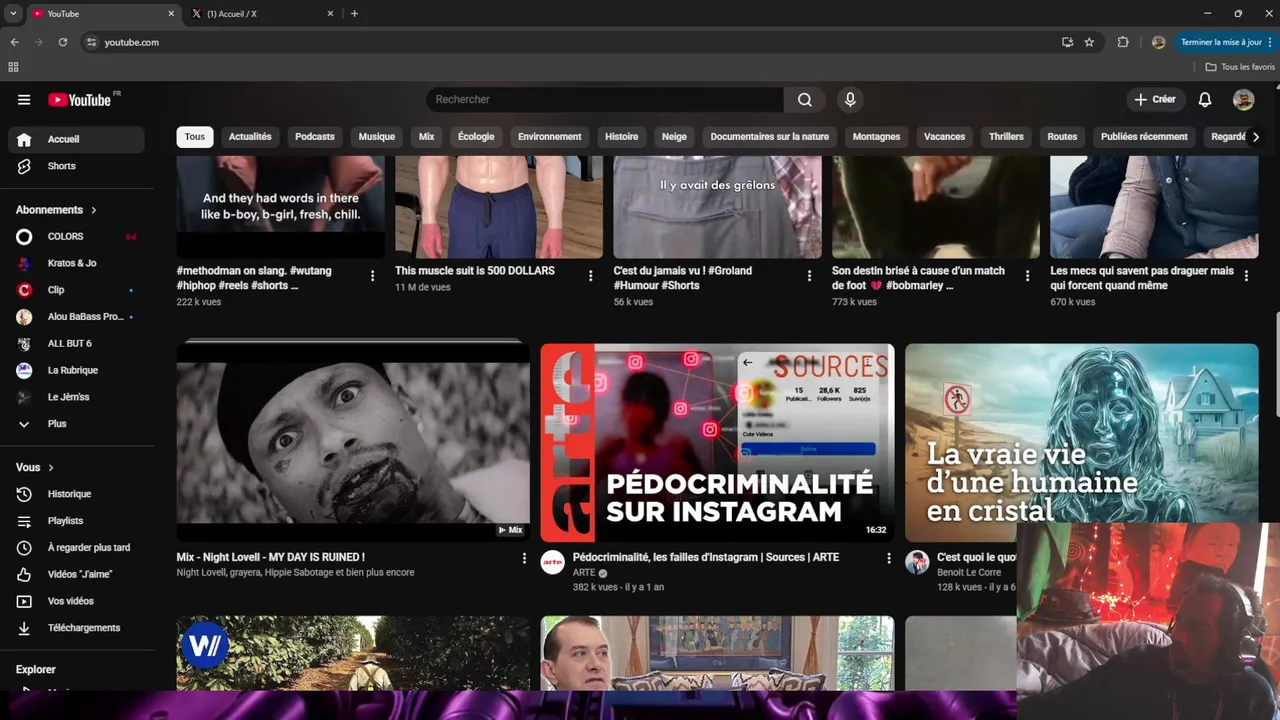Select the Histoire filter chip
This screenshot has width=1280, height=720.
click(x=621, y=137)
